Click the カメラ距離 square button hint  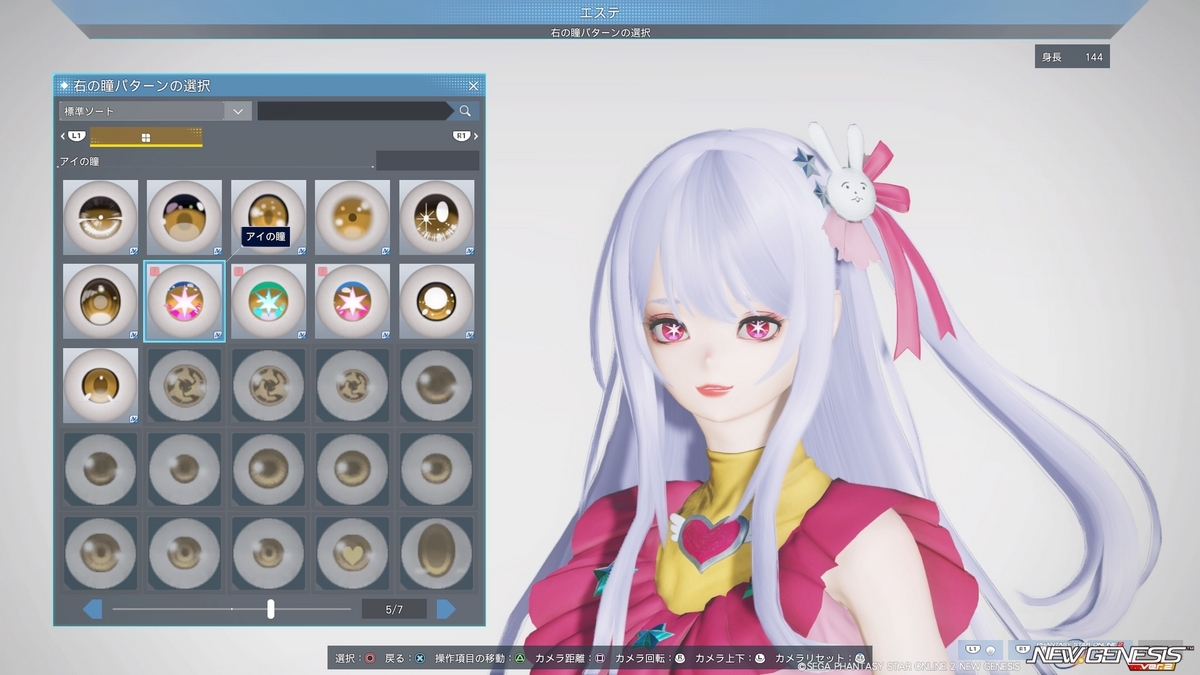(x=570, y=659)
